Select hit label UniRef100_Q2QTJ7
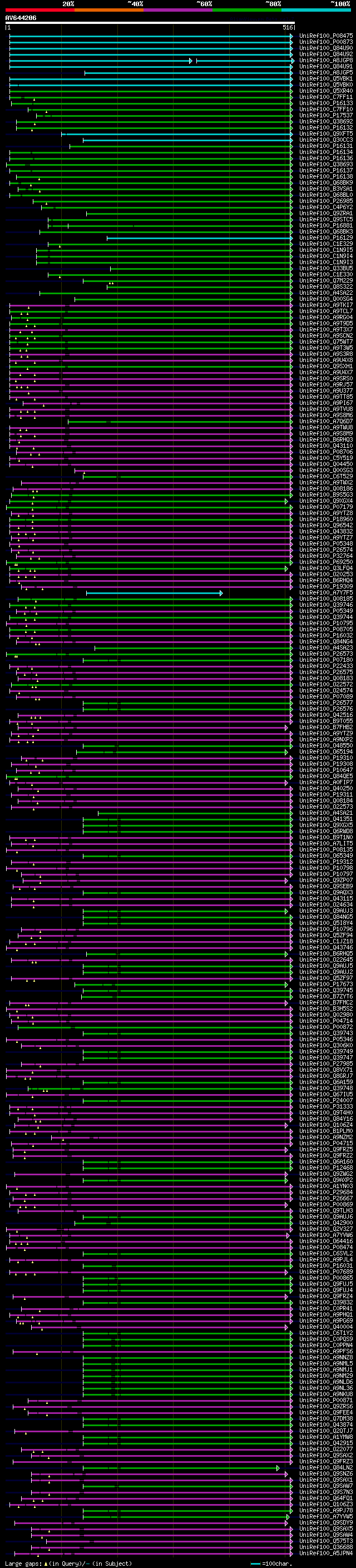The image size is (356, 1568). [325, 1431]
